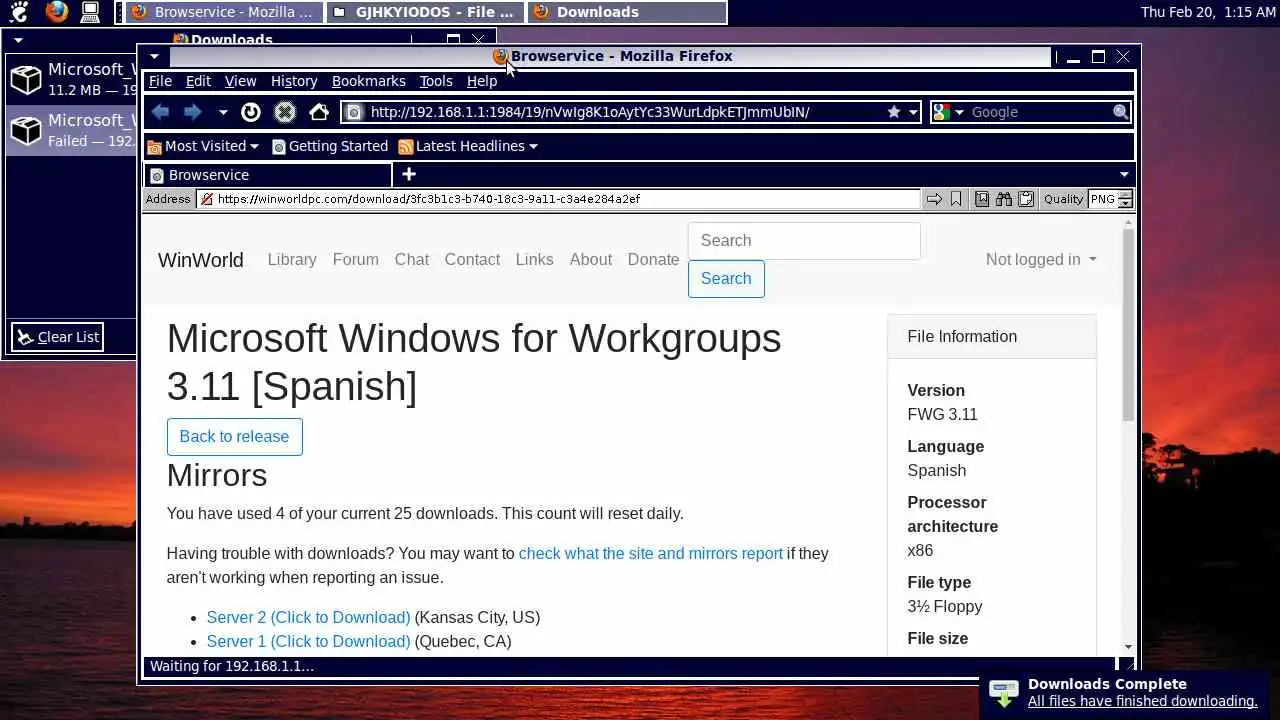Click the web page vertical scrollbar
Viewport: 1280px width, 720px height.
click(1128, 325)
